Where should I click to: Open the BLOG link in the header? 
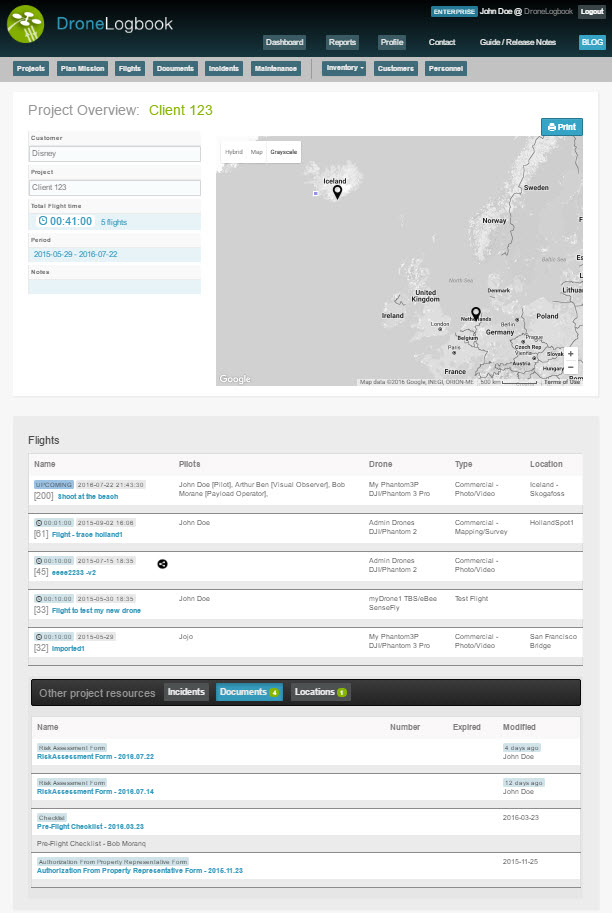[592, 42]
